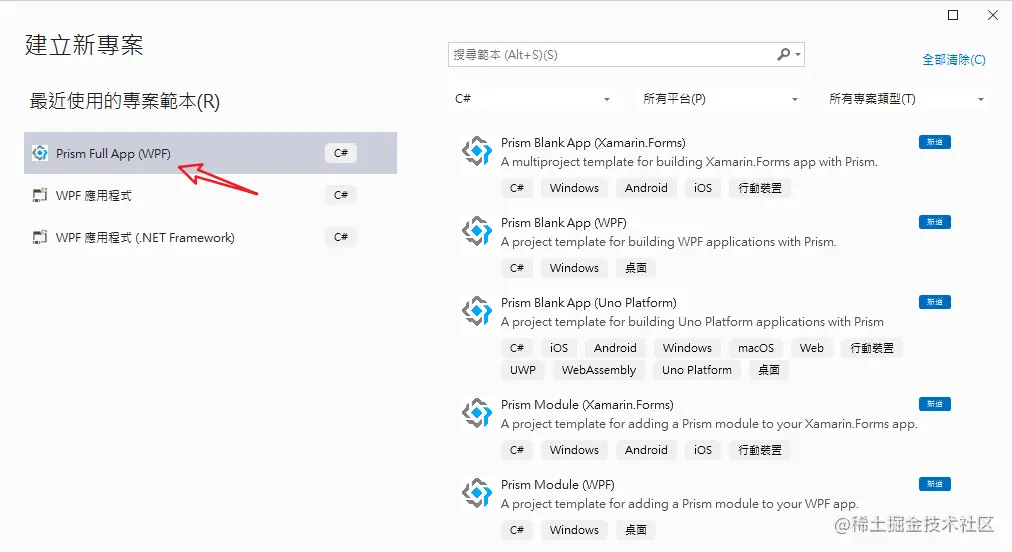The width and height of the screenshot is (1012, 552).
Task: Click the 全部清除(C) link
Action: pos(953,59)
